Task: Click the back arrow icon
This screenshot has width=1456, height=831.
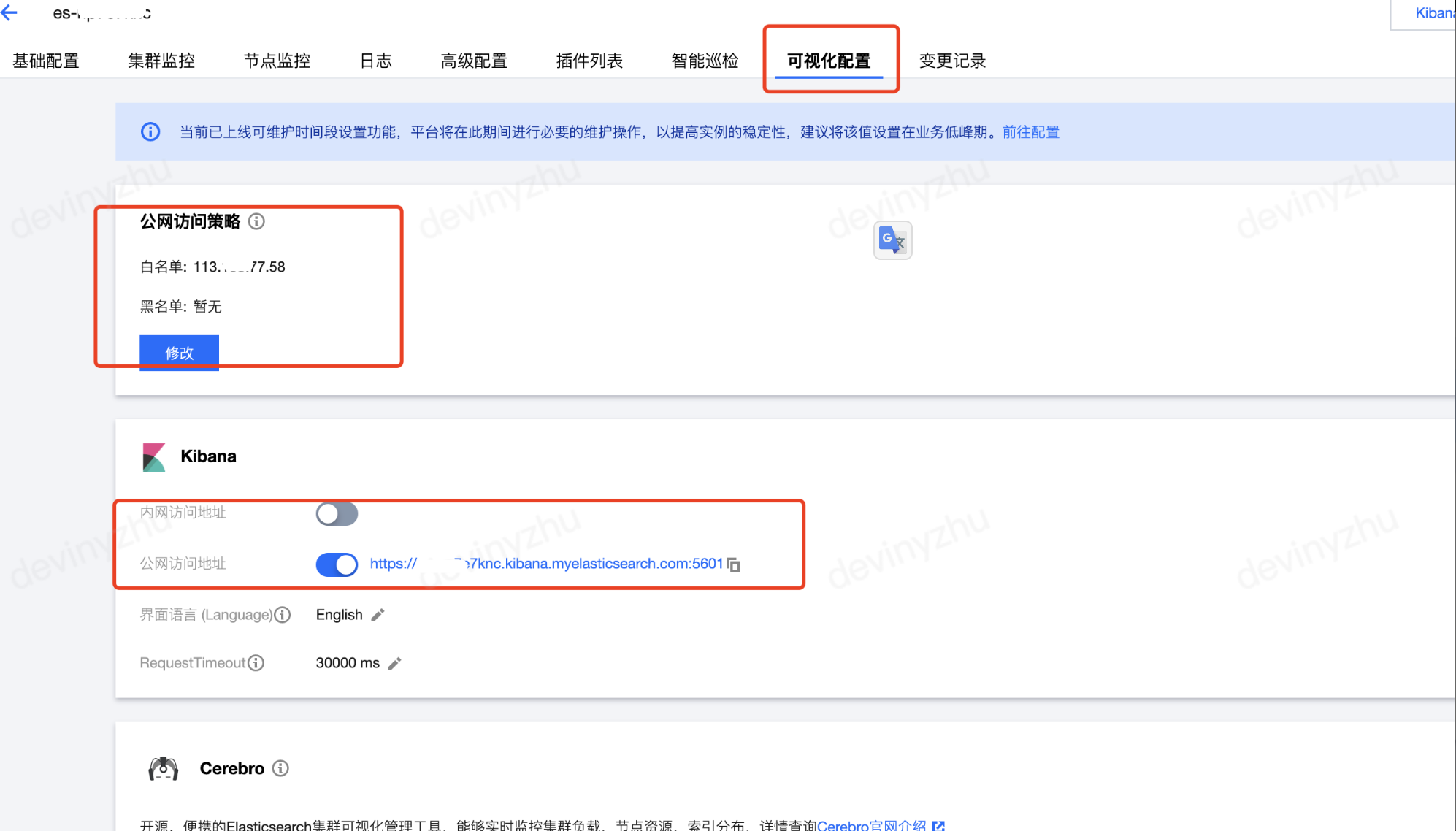Action: 9,12
